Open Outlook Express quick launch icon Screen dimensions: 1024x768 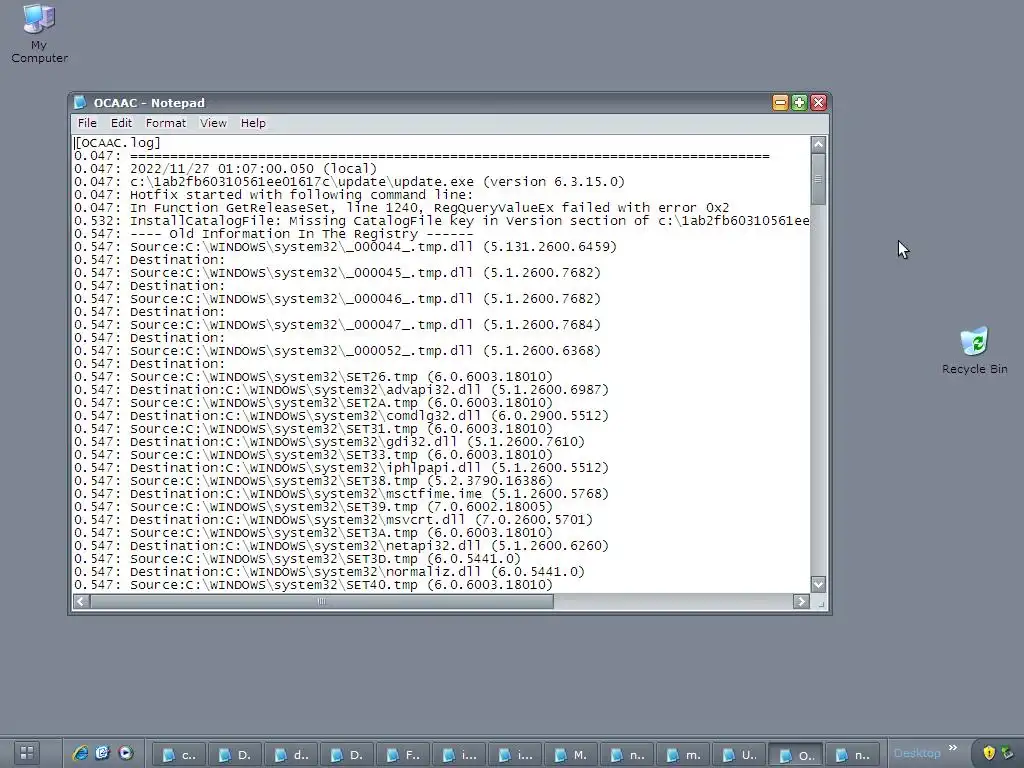(x=103, y=753)
